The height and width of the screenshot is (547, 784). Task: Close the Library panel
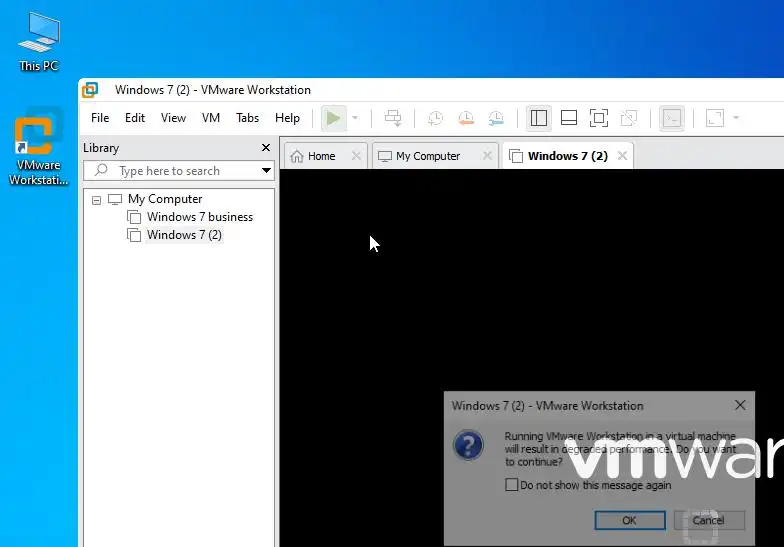[x=266, y=148]
